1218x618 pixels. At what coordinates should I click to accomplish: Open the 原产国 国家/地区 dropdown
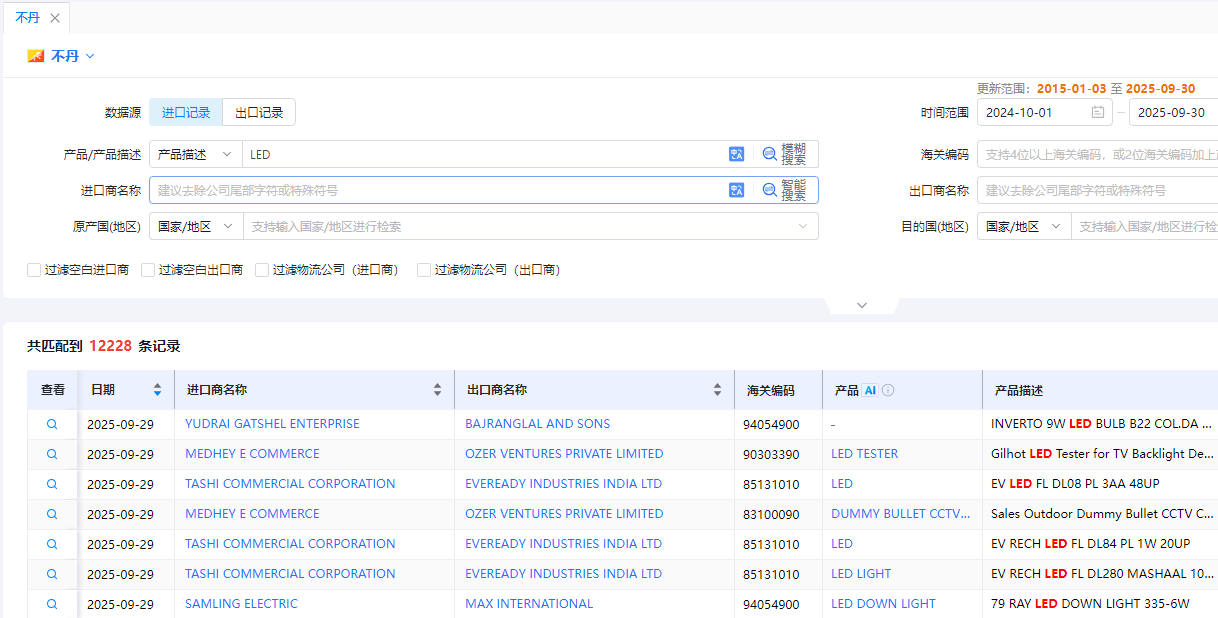tap(195, 226)
